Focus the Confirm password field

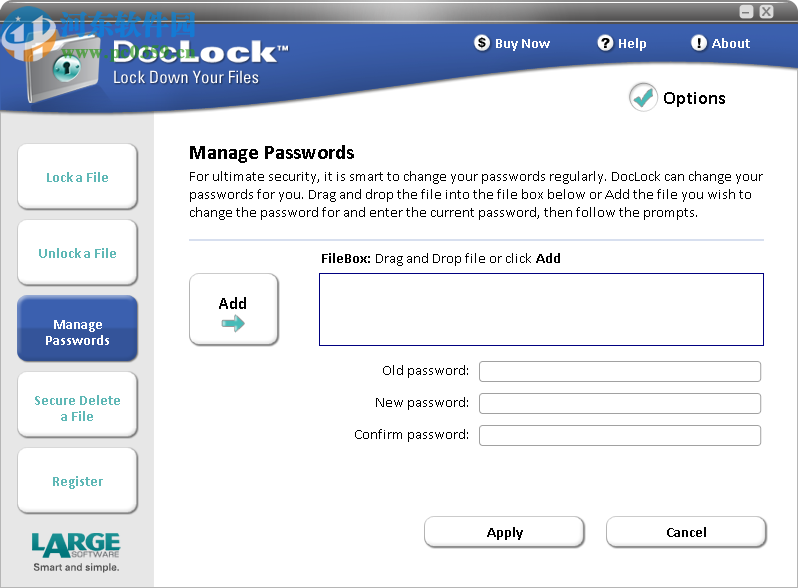click(620, 435)
